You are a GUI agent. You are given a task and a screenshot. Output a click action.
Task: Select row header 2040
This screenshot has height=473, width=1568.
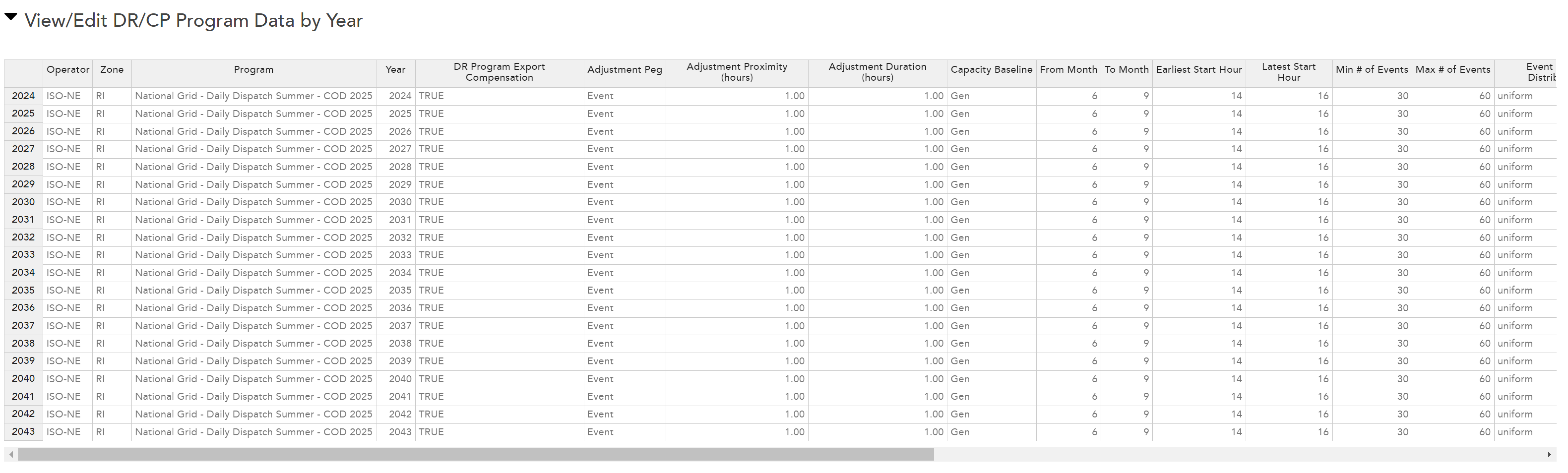[x=23, y=379]
